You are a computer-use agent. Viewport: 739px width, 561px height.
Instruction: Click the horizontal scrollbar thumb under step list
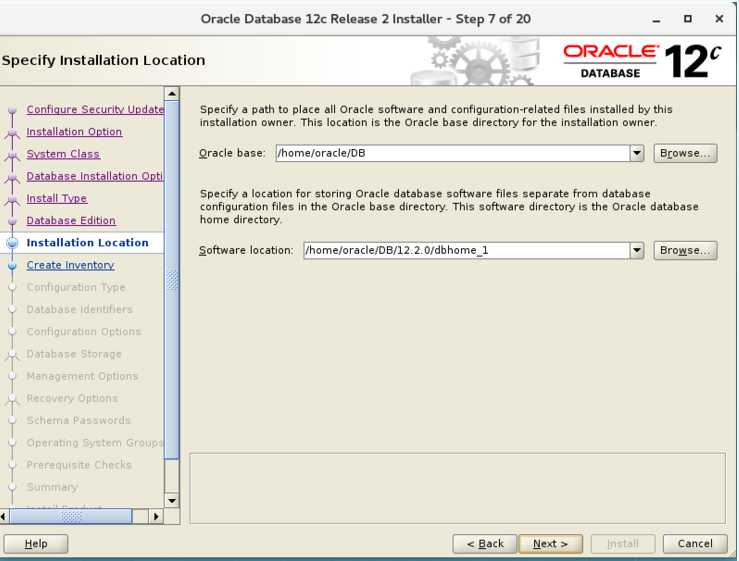pyautogui.click(x=71, y=517)
